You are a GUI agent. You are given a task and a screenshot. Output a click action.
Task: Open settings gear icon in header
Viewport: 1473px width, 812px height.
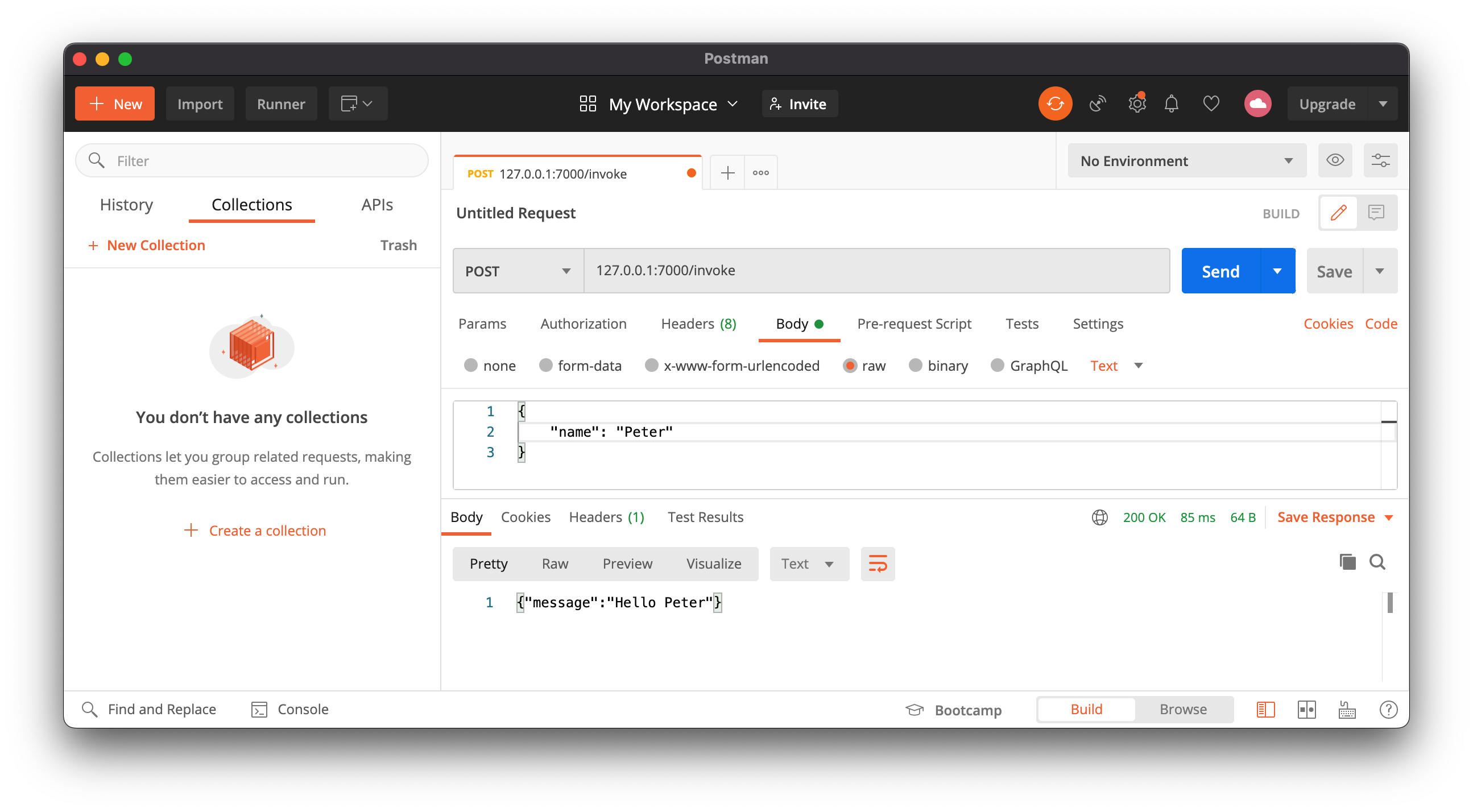pyautogui.click(x=1137, y=103)
